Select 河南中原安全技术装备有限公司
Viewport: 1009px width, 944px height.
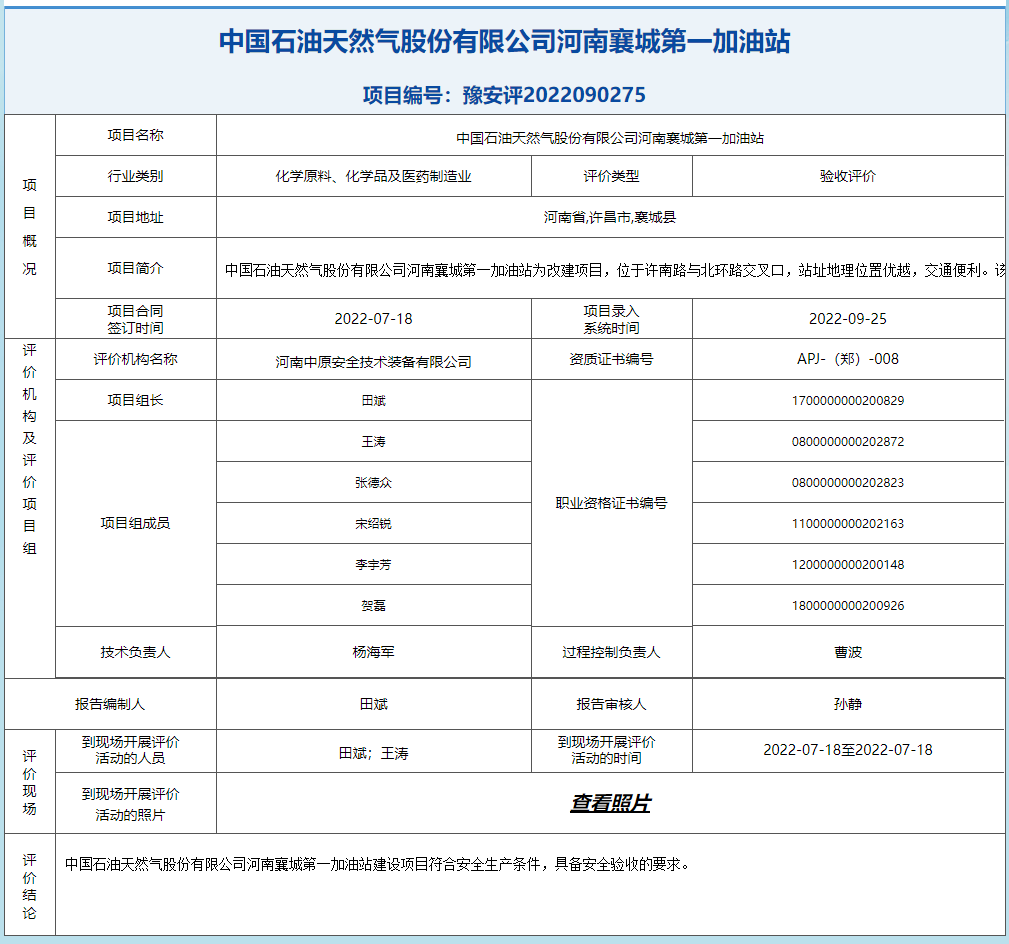pos(373,362)
